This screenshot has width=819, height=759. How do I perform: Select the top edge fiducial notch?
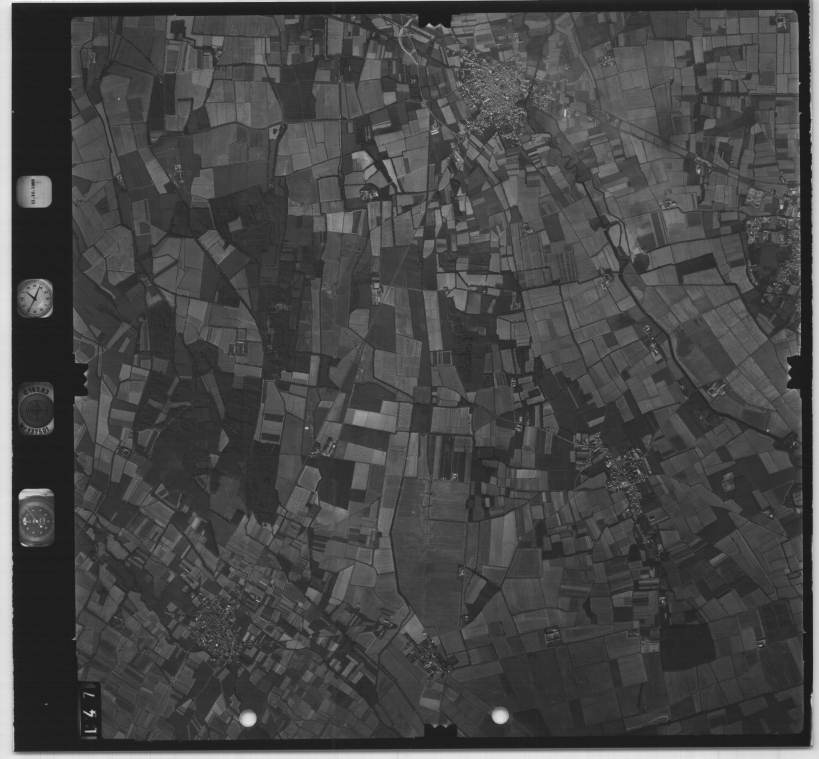tap(435, 18)
